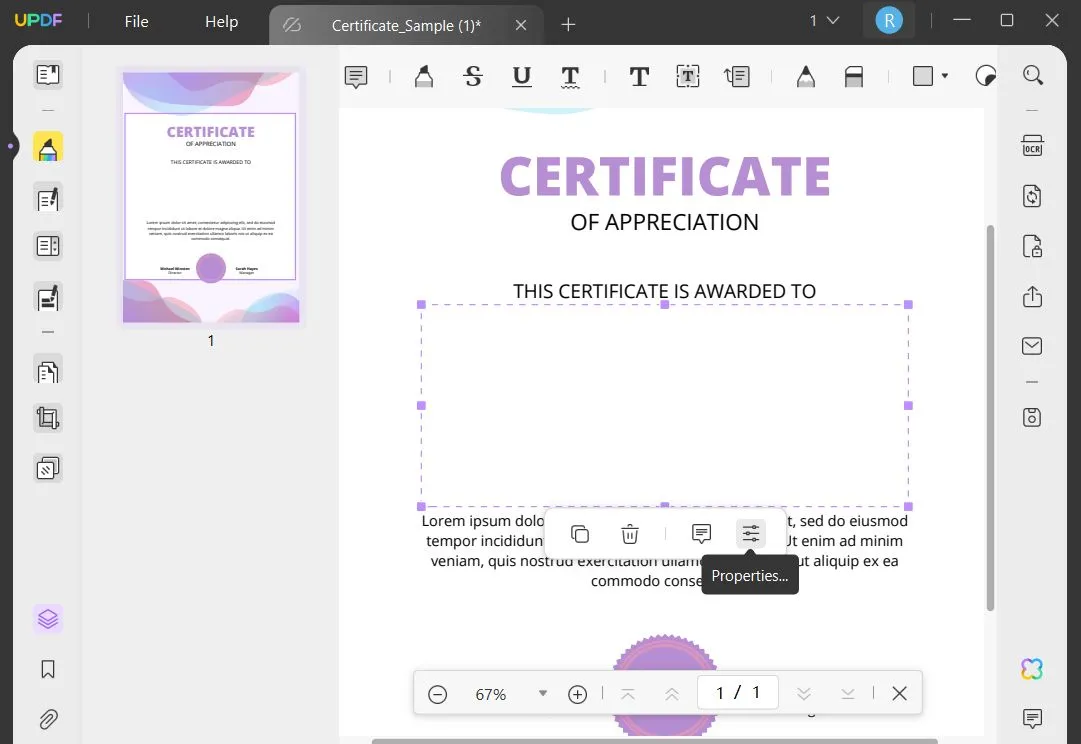The width and height of the screenshot is (1081, 744).
Task: Toggle strikethrough formatting
Action: click(473, 76)
